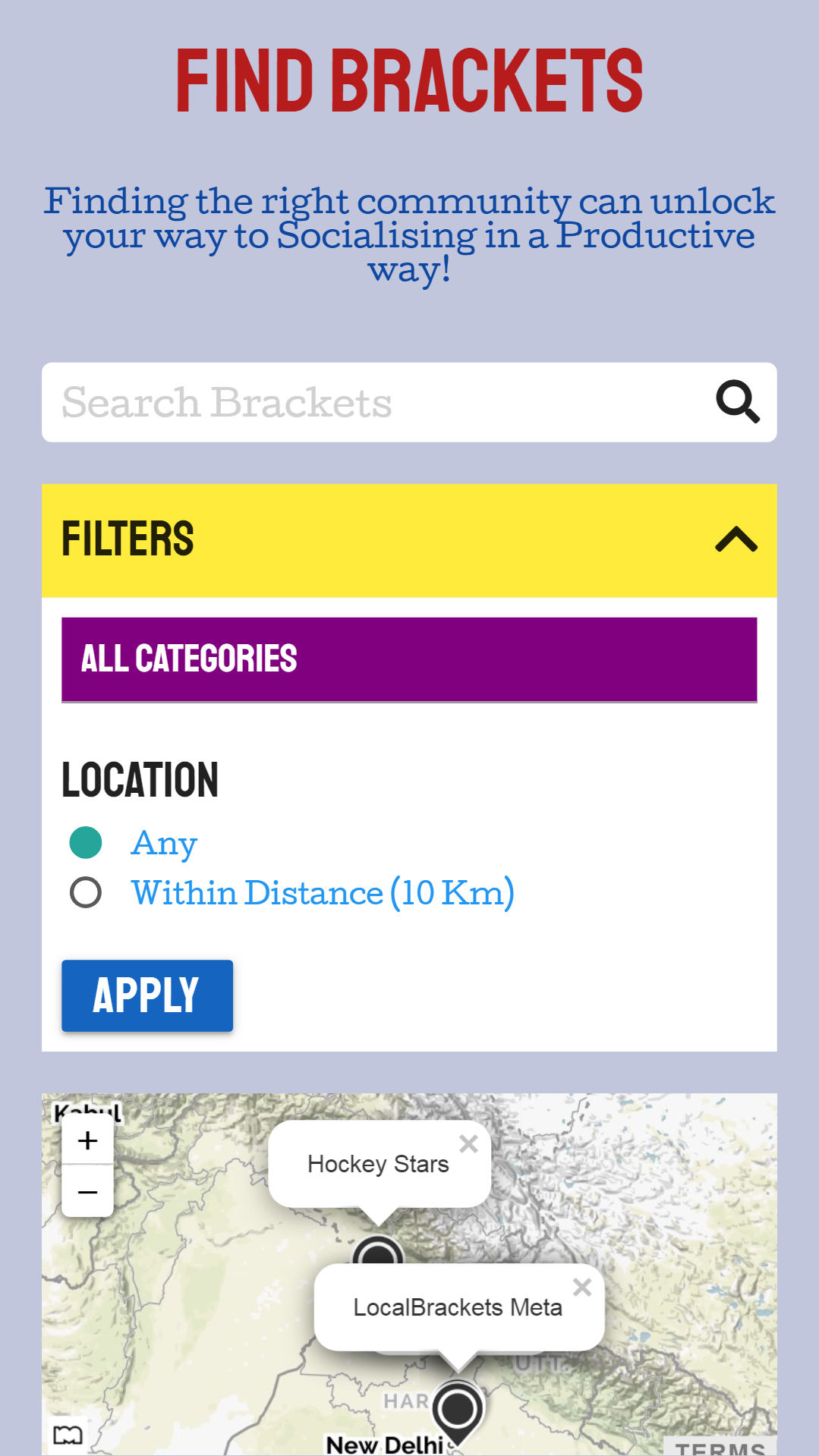
Task: Open the All Categories dropdown
Action: pyautogui.click(x=409, y=659)
